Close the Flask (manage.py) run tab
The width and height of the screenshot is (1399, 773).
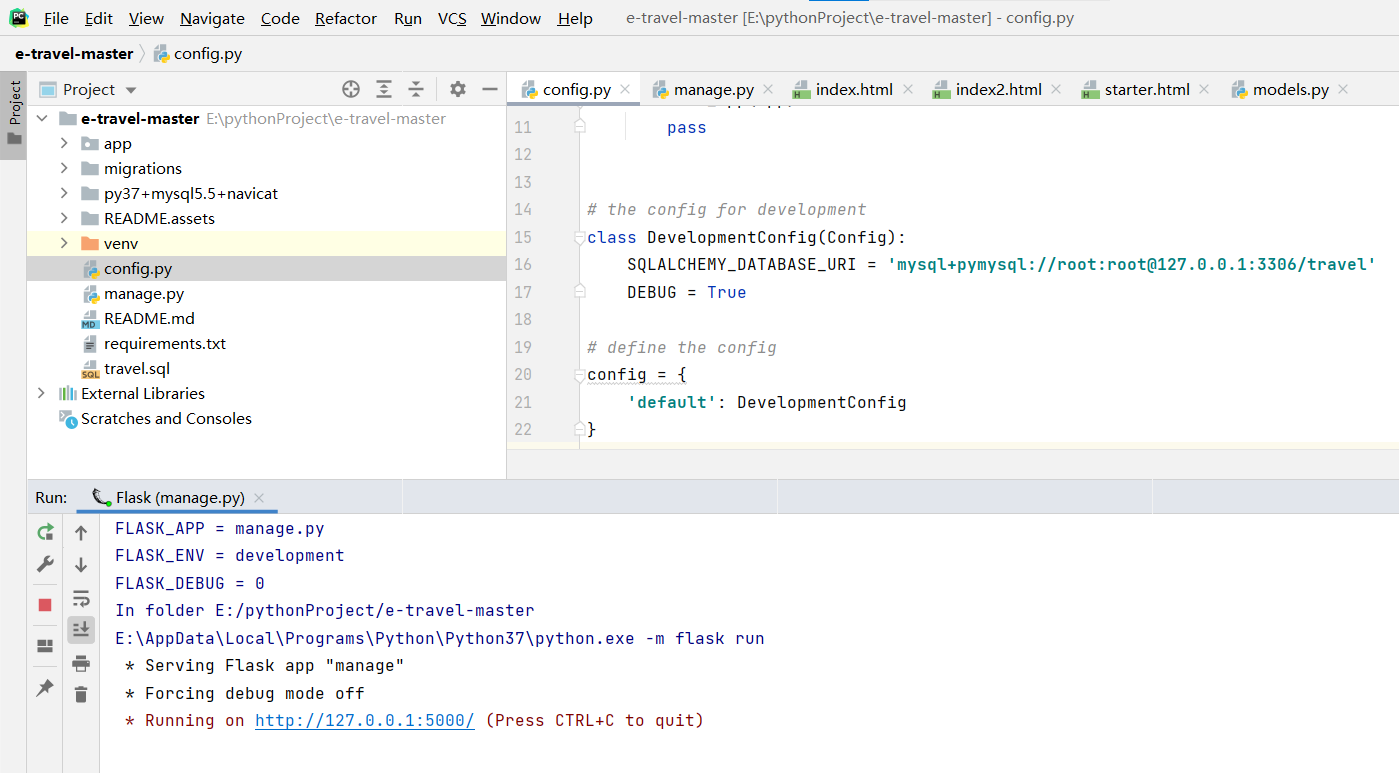259,497
